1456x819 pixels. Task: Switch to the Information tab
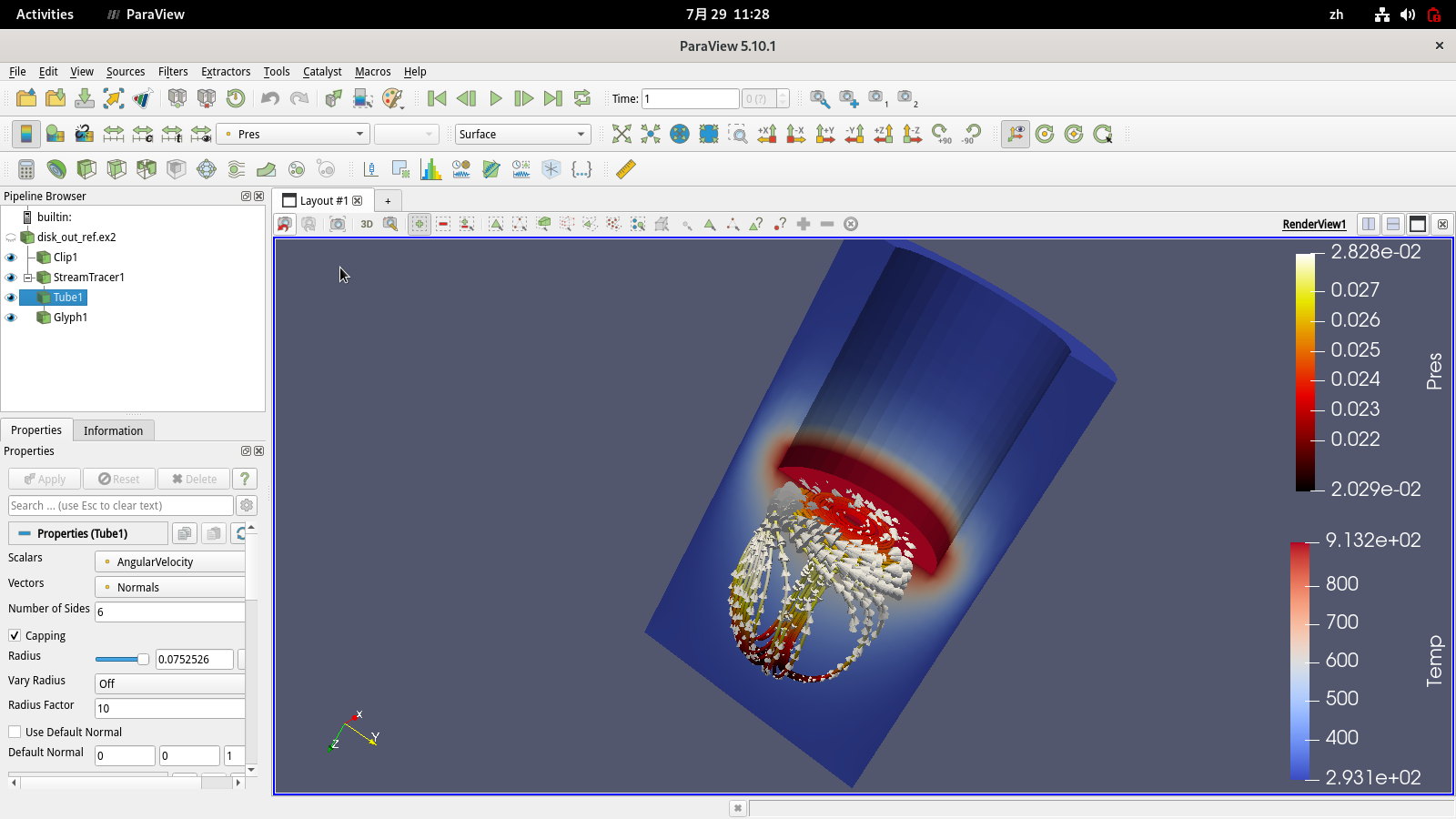coord(113,430)
